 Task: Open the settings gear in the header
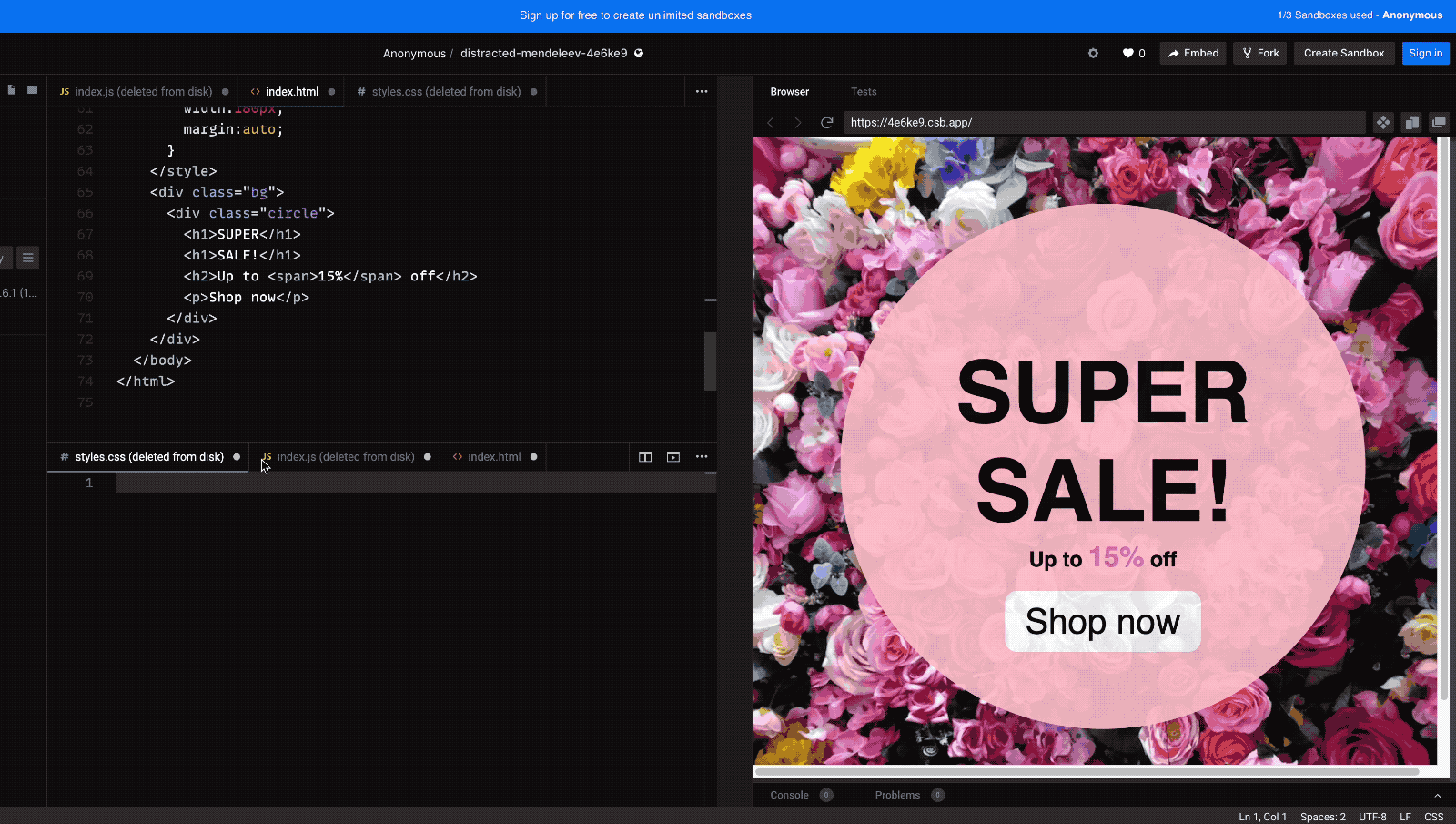[1093, 54]
